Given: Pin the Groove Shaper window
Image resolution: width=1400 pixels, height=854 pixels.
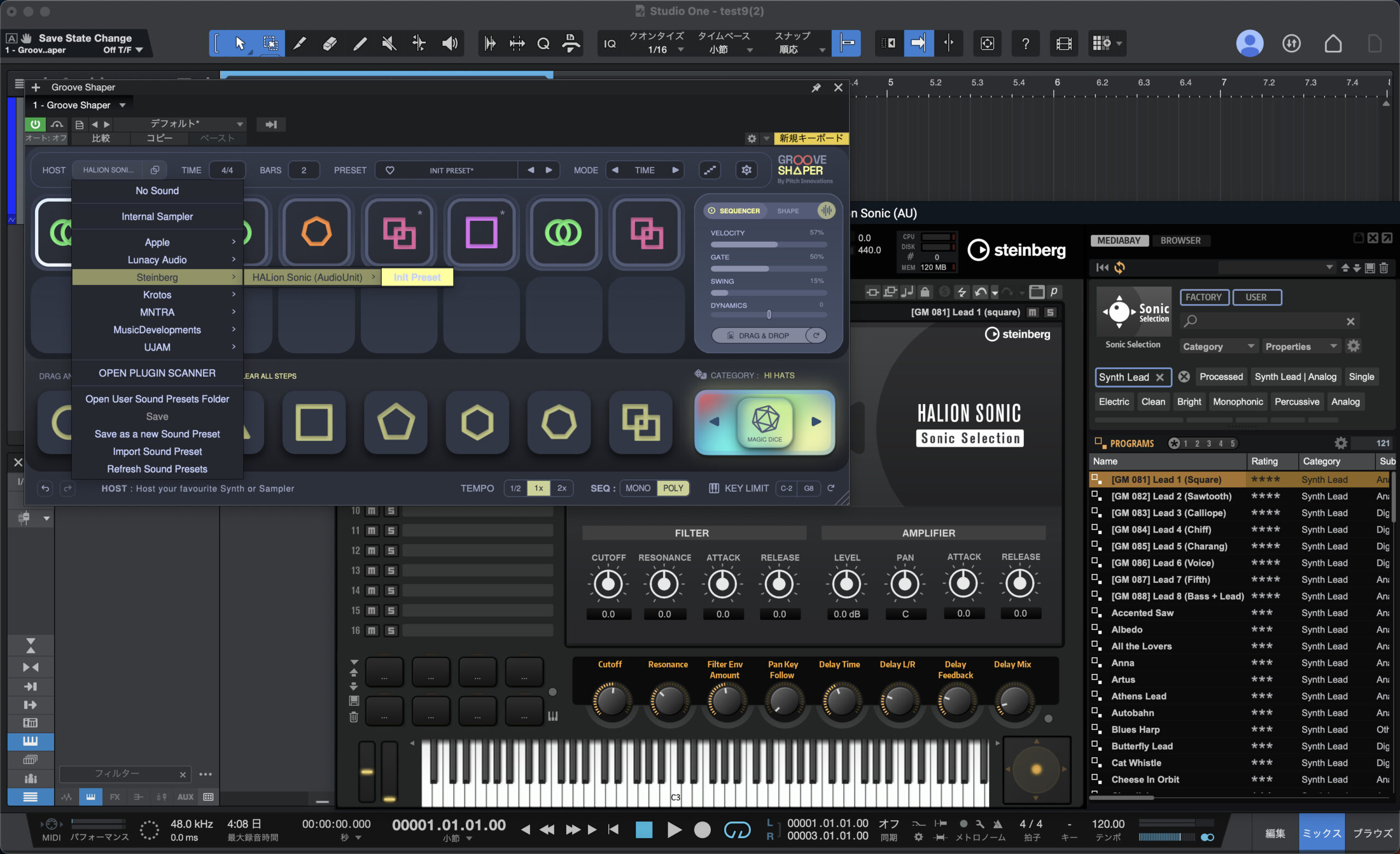Looking at the screenshot, I should coord(816,87).
